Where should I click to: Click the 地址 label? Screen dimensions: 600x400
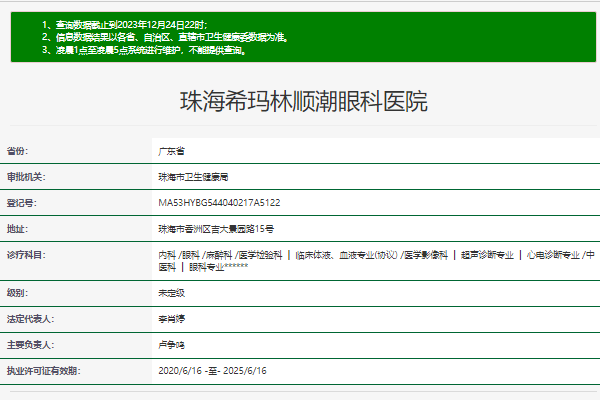point(17,229)
